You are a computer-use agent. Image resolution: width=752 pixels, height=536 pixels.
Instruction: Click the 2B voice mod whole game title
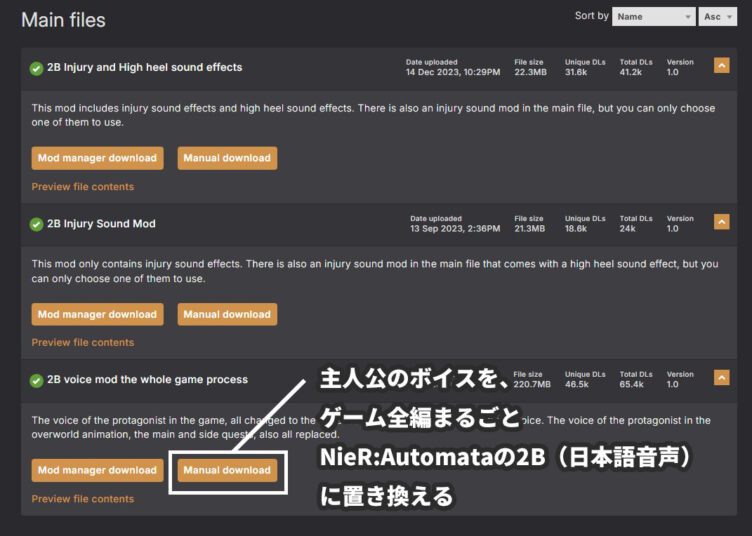(147, 379)
